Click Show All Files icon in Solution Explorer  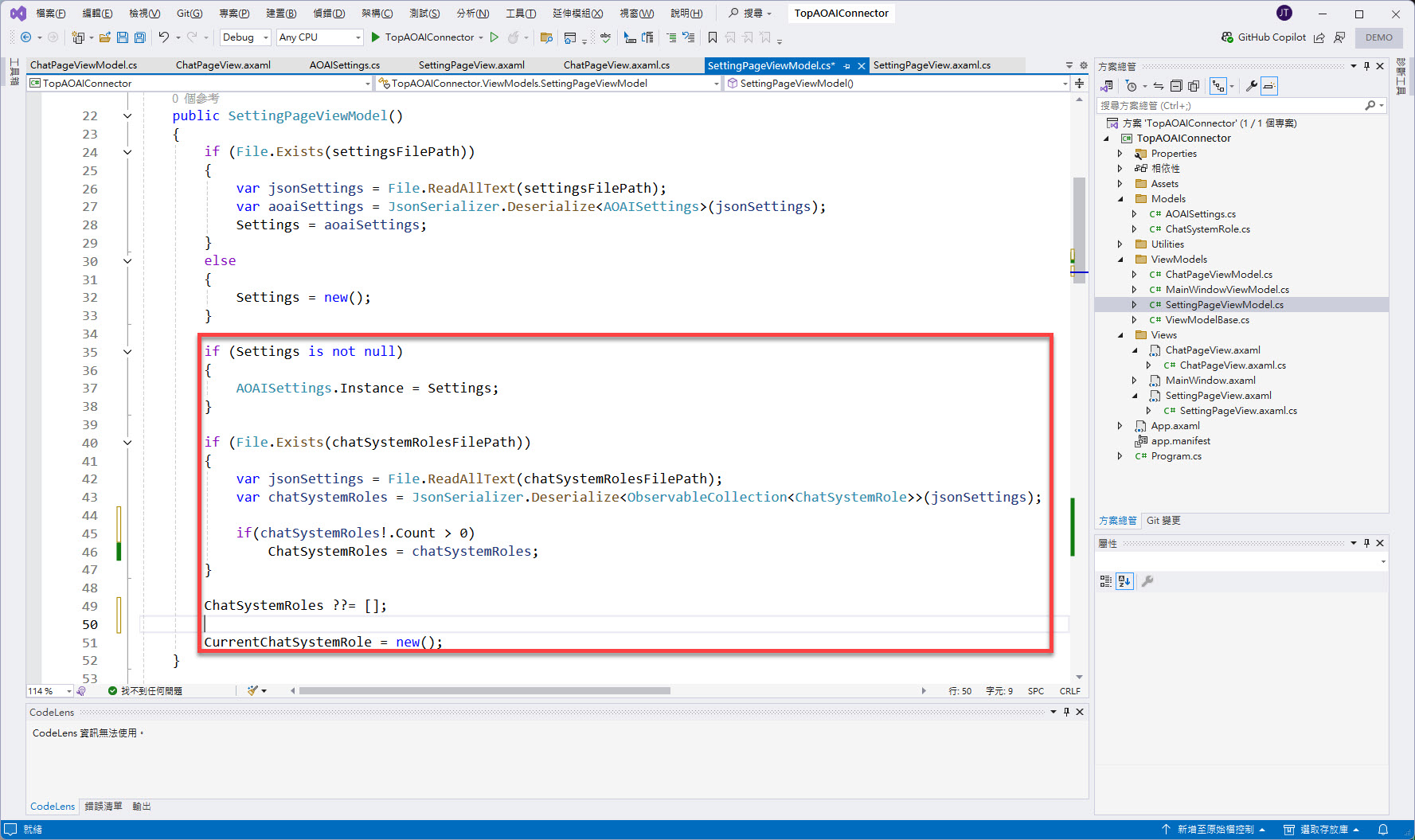tap(1194, 86)
